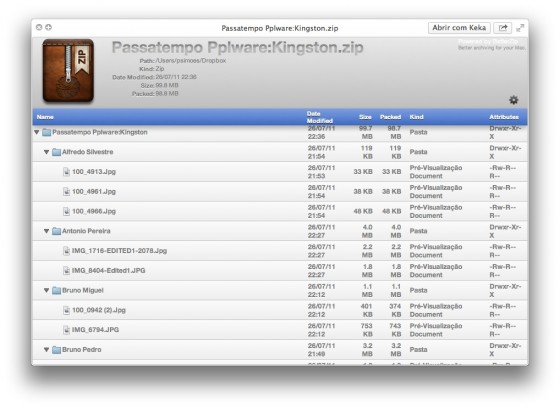Collapse the Passatempo Pplware:Kingston root folder
Viewport: 560px width, 409px height.
click(x=37, y=132)
